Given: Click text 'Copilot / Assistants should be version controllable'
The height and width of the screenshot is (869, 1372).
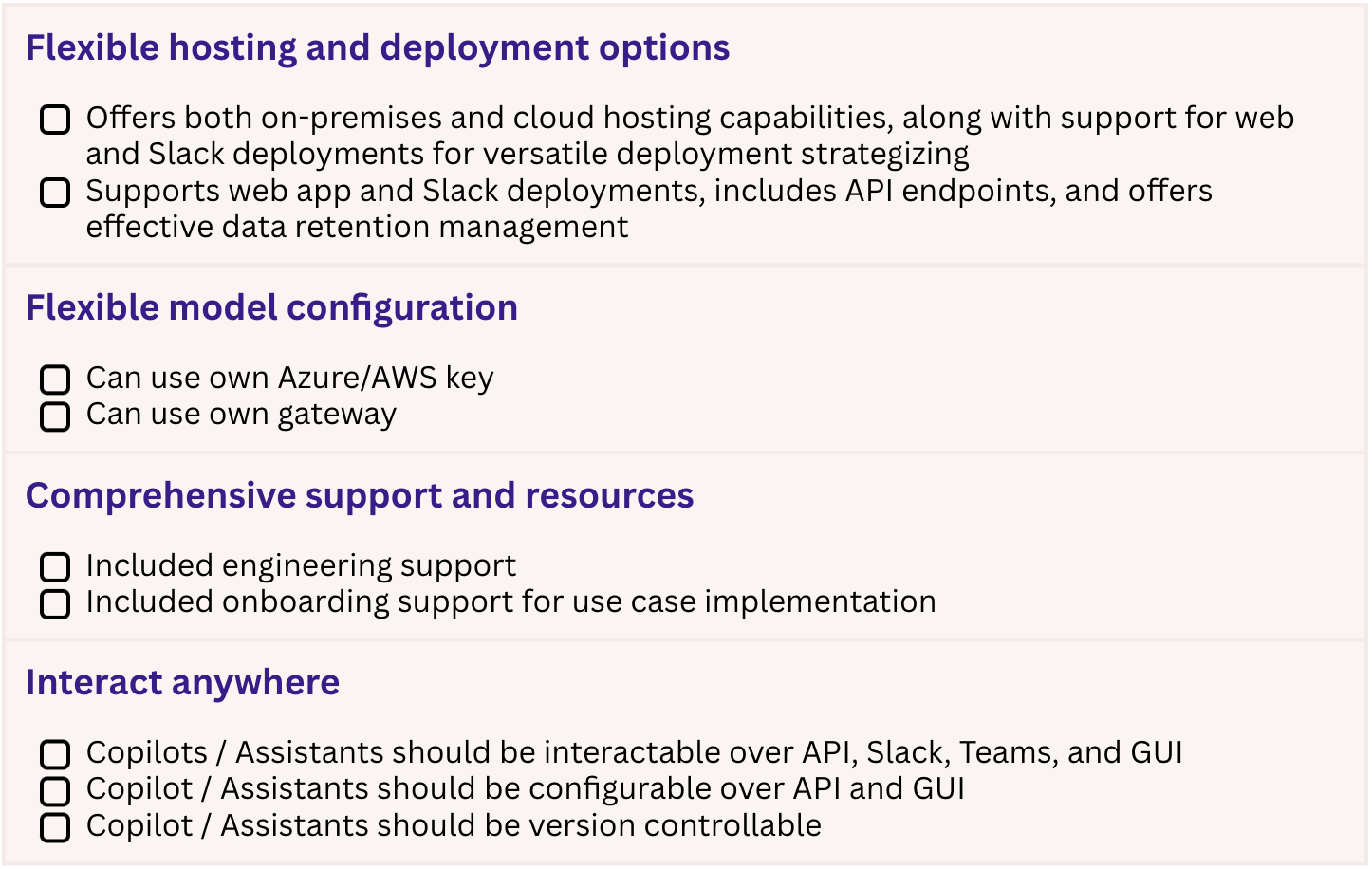Looking at the screenshot, I should (454, 825).
